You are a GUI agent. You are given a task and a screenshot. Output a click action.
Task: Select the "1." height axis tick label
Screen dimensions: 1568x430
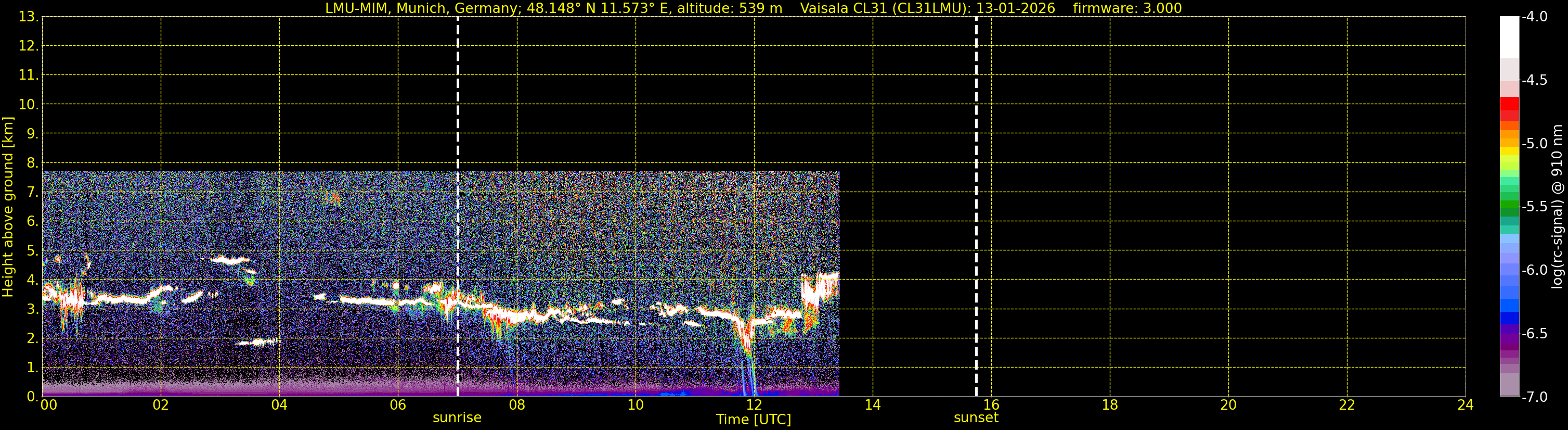tap(32, 368)
